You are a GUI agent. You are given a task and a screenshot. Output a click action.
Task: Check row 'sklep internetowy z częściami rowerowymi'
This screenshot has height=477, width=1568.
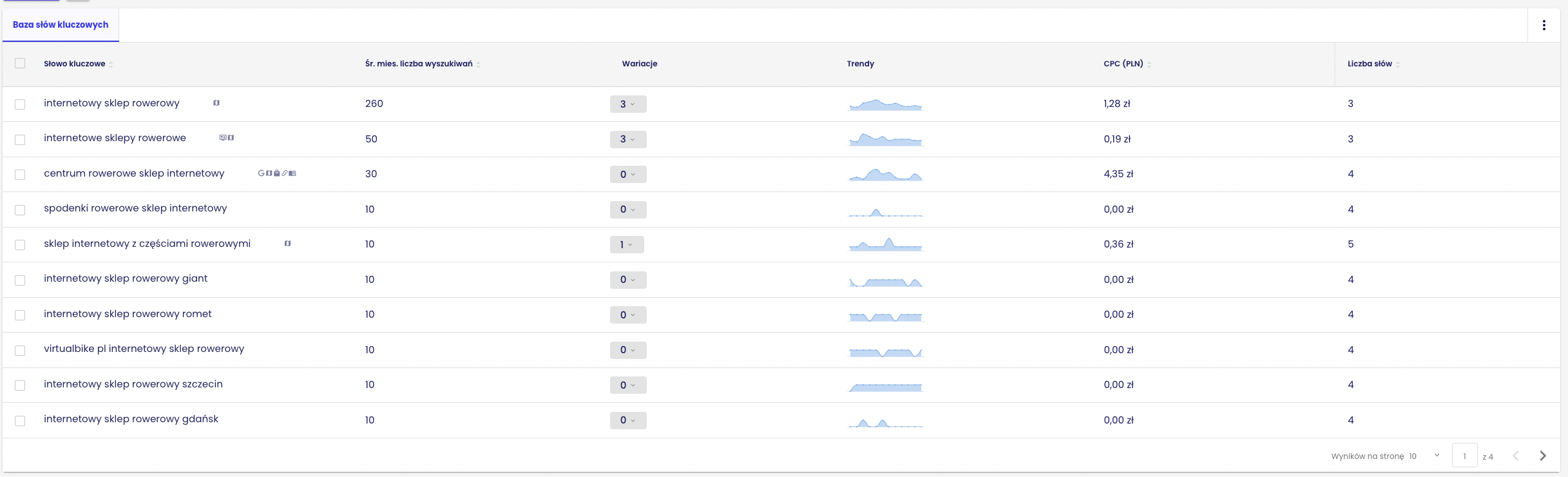[x=20, y=245]
